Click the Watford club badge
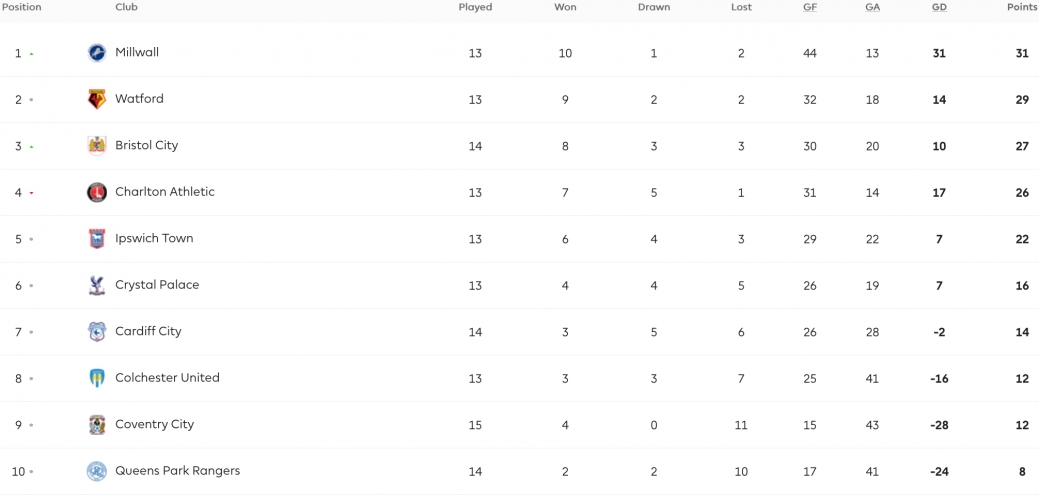The width and height of the screenshot is (1039, 500). tap(97, 99)
